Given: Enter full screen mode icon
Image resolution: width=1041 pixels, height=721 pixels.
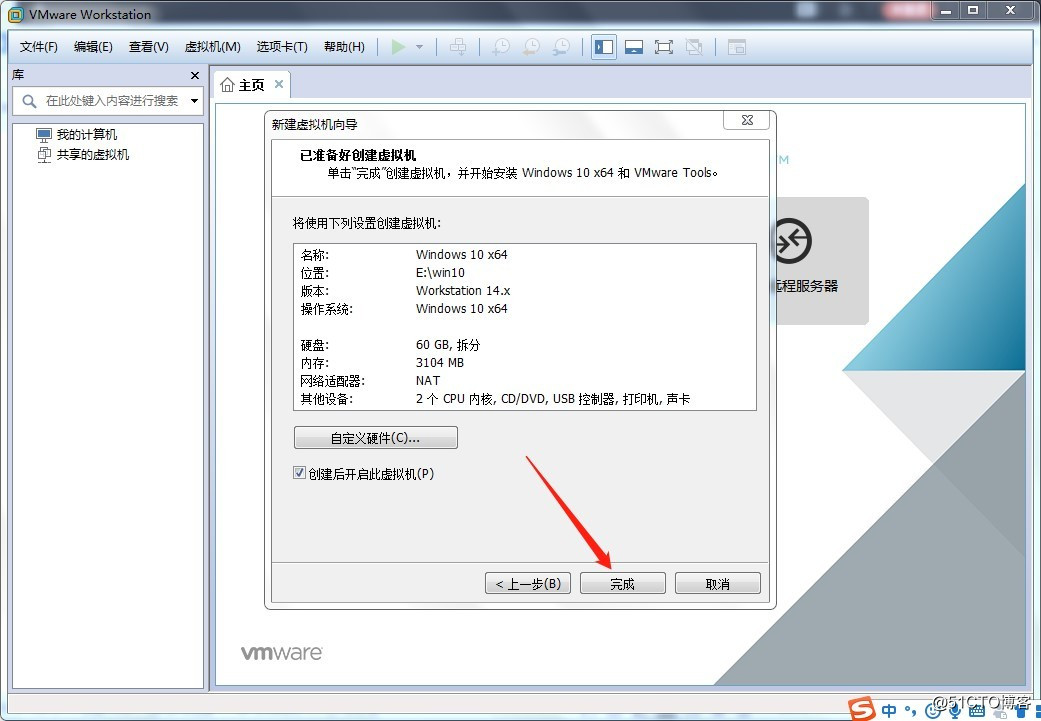Looking at the screenshot, I should 664,46.
